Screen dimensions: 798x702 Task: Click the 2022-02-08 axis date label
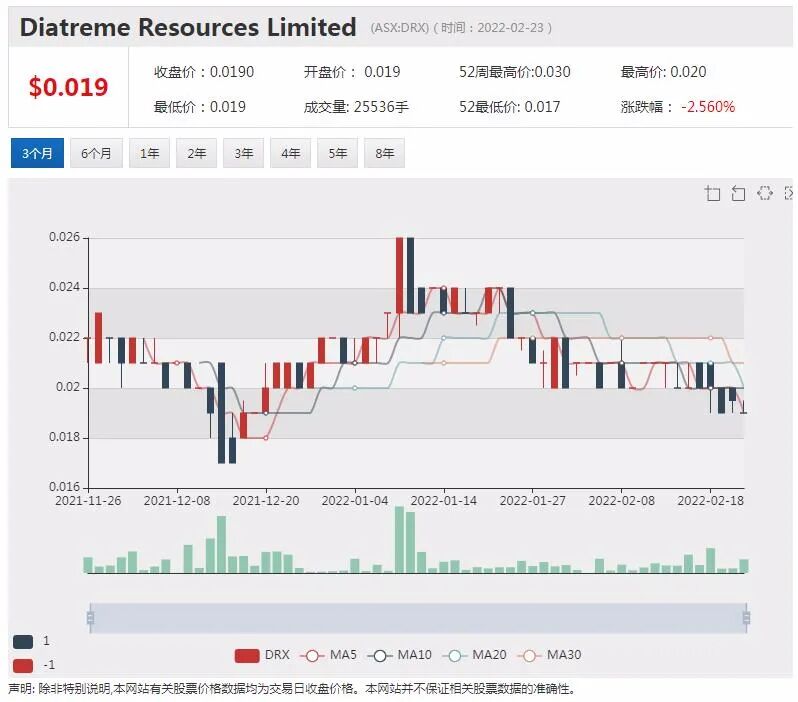(x=621, y=501)
